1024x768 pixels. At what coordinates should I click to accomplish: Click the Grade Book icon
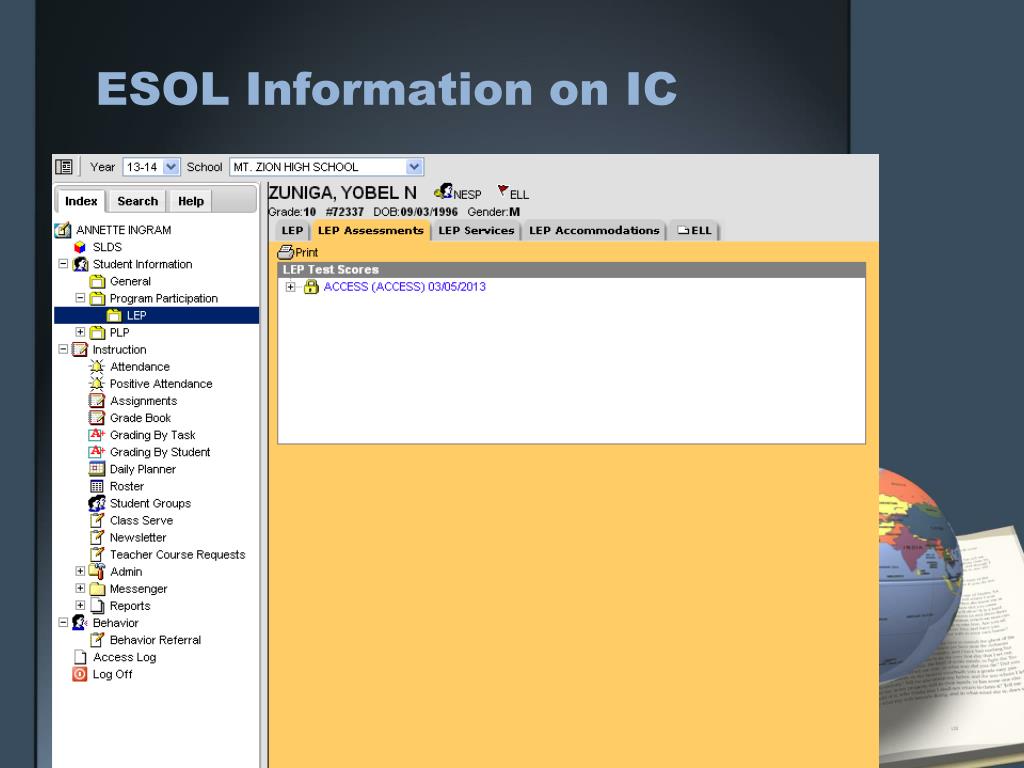coord(97,417)
